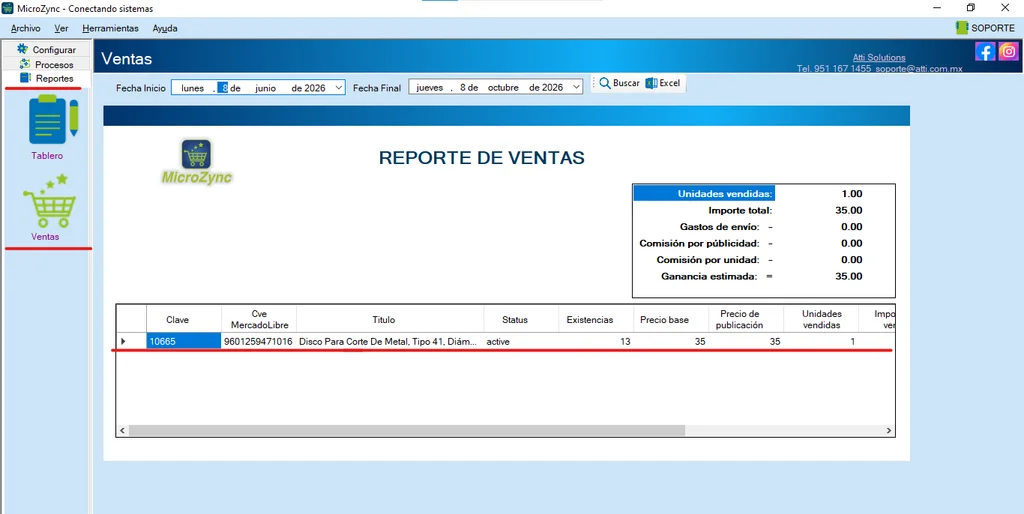Click the REPORTE DE VENTAS heading
1024x514 pixels.
click(x=482, y=158)
